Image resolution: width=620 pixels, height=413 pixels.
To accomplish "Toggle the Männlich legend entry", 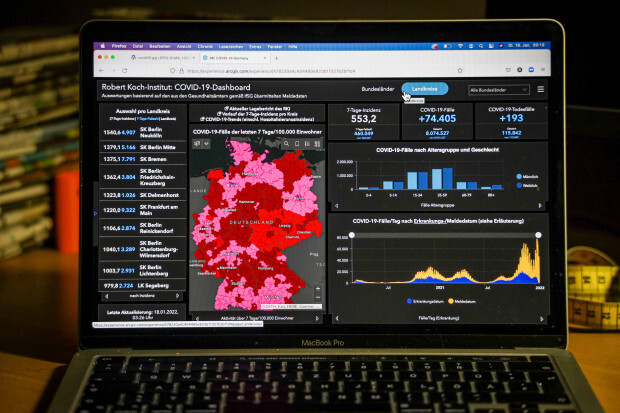I will click(x=530, y=177).
